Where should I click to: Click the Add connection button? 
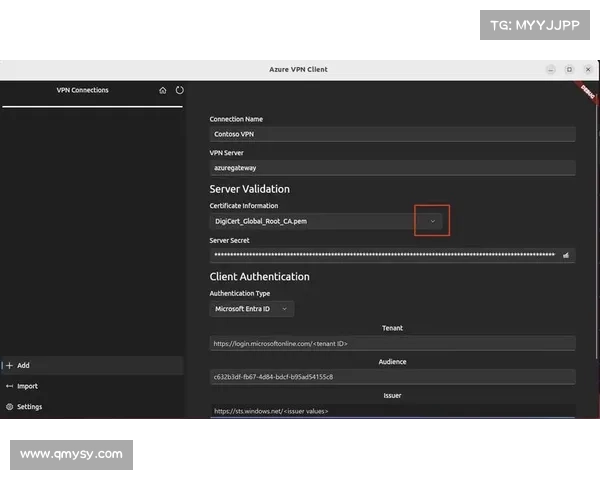coord(92,366)
